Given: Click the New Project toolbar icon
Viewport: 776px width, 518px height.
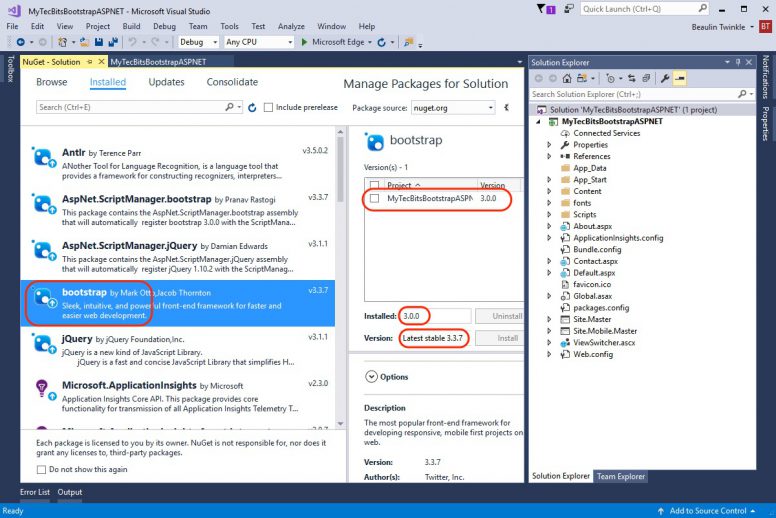Looking at the screenshot, I should point(62,42).
